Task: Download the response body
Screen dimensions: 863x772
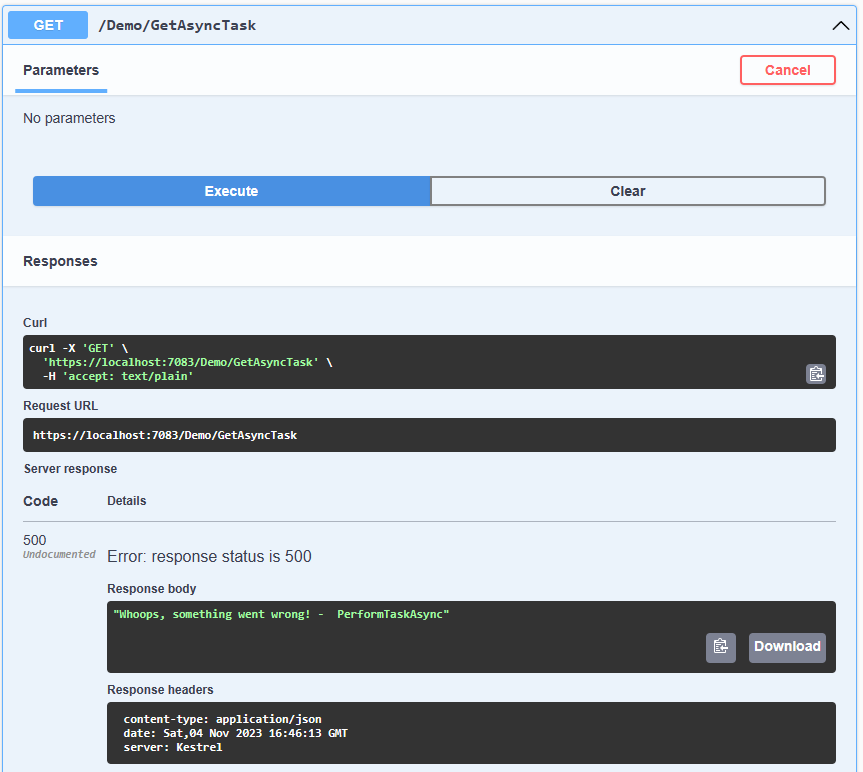Action: click(787, 647)
